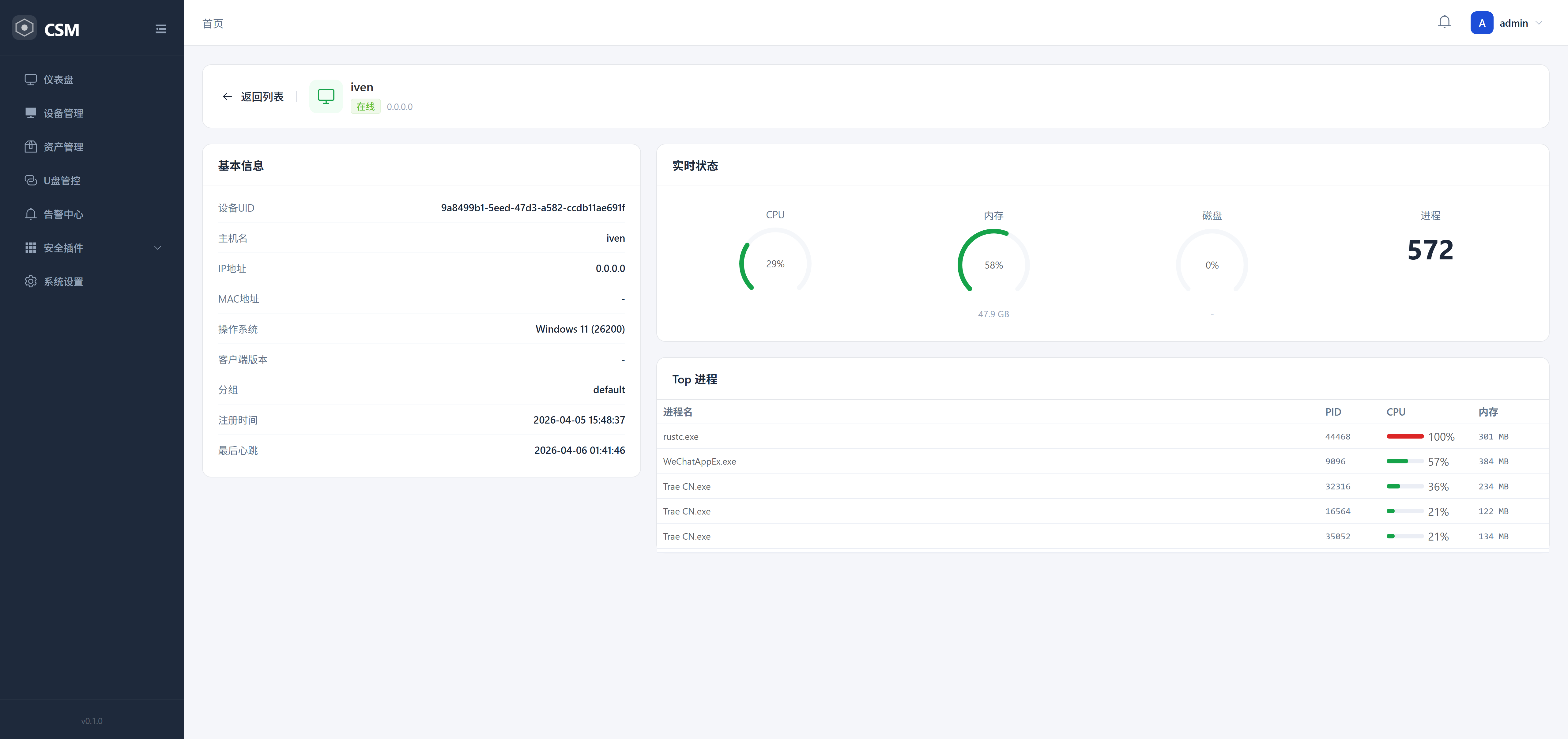Click the 首页 breadcrumb link
The image size is (1568, 739).
click(x=213, y=23)
